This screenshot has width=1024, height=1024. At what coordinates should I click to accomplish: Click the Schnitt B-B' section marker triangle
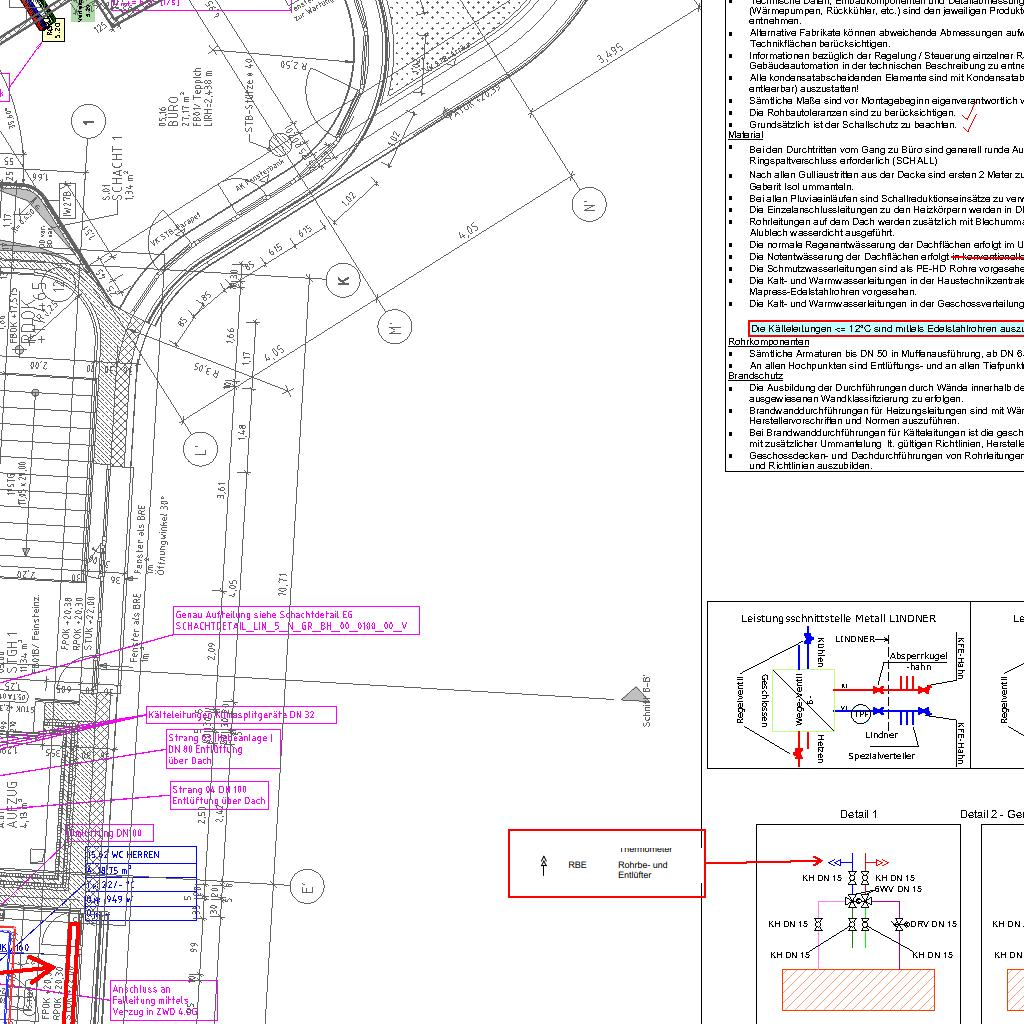coord(633,694)
